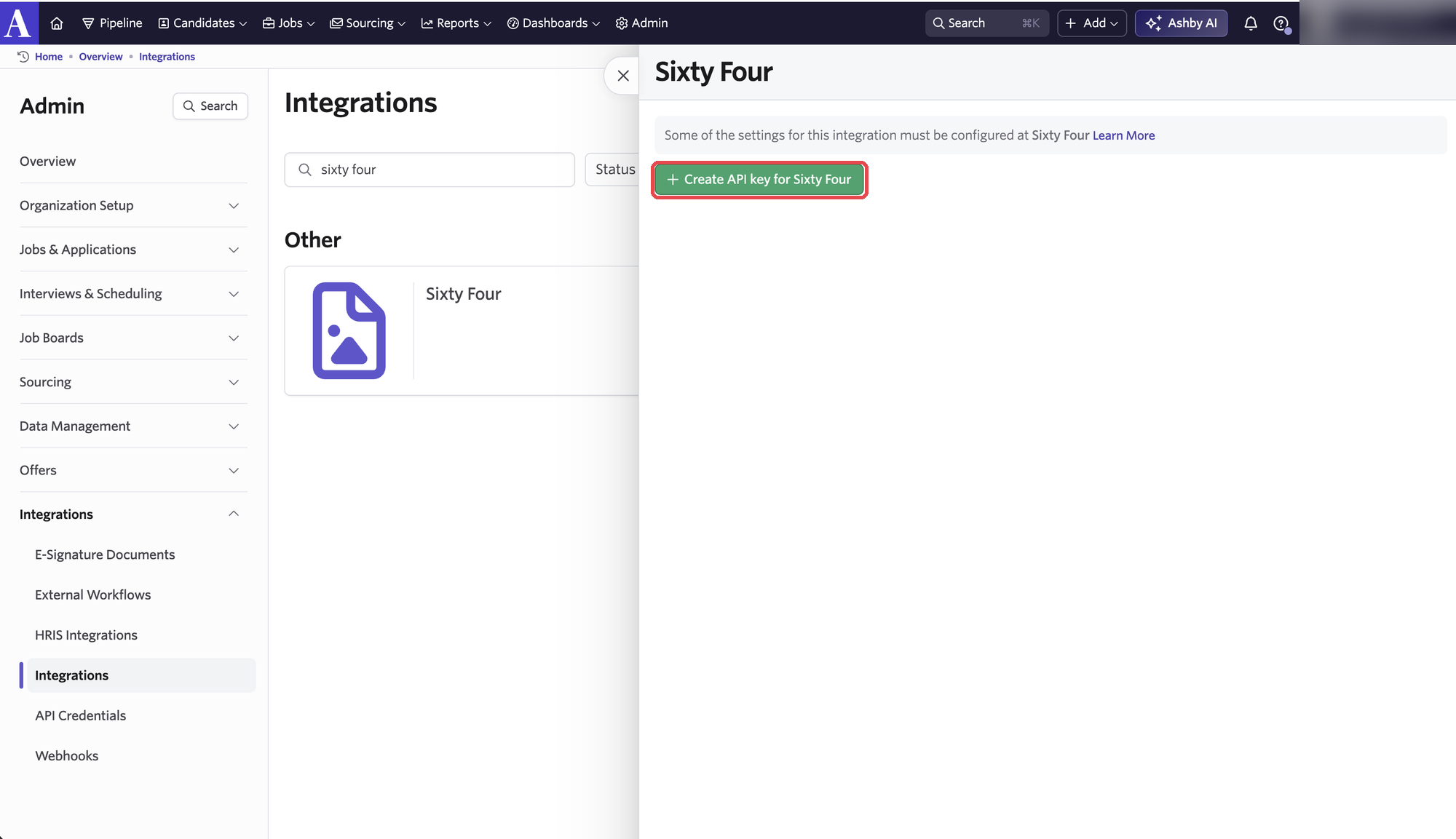This screenshot has height=839, width=1456.
Task: Click the Ashby logo icon
Action: (x=19, y=23)
